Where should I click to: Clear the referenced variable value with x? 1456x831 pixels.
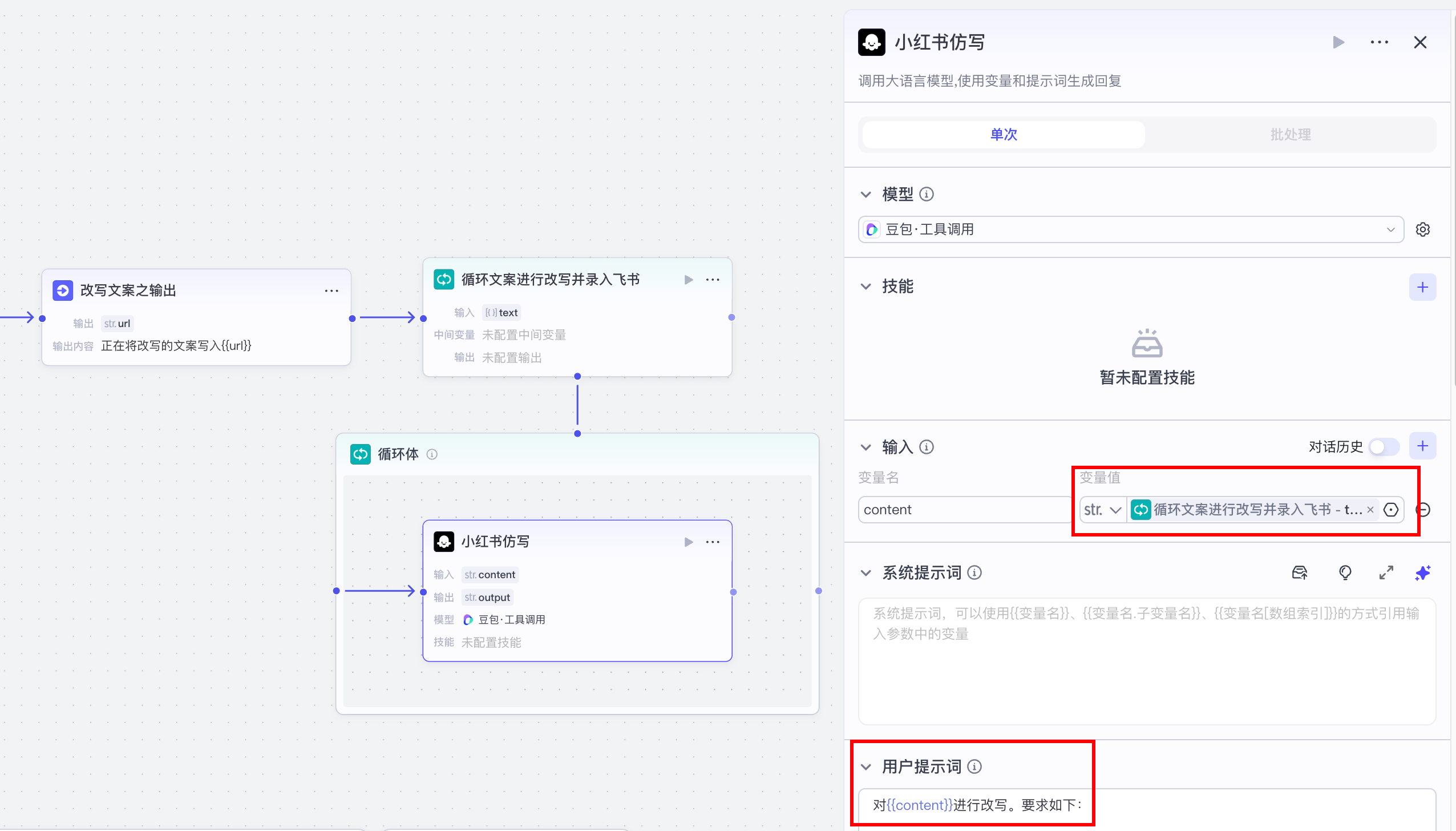click(x=1370, y=510)
